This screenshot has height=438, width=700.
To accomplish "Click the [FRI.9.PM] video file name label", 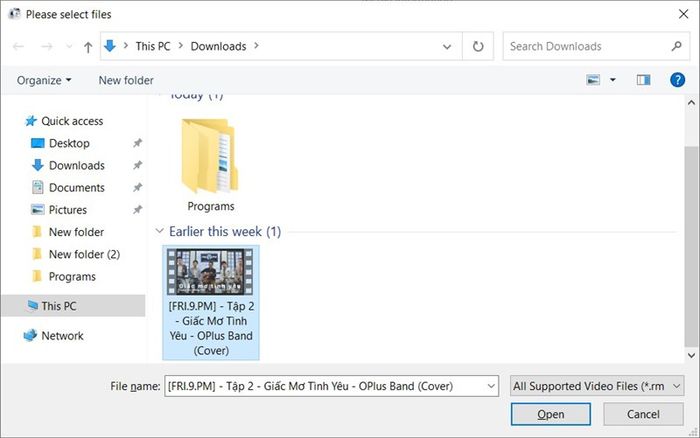I will pos(211,328).
